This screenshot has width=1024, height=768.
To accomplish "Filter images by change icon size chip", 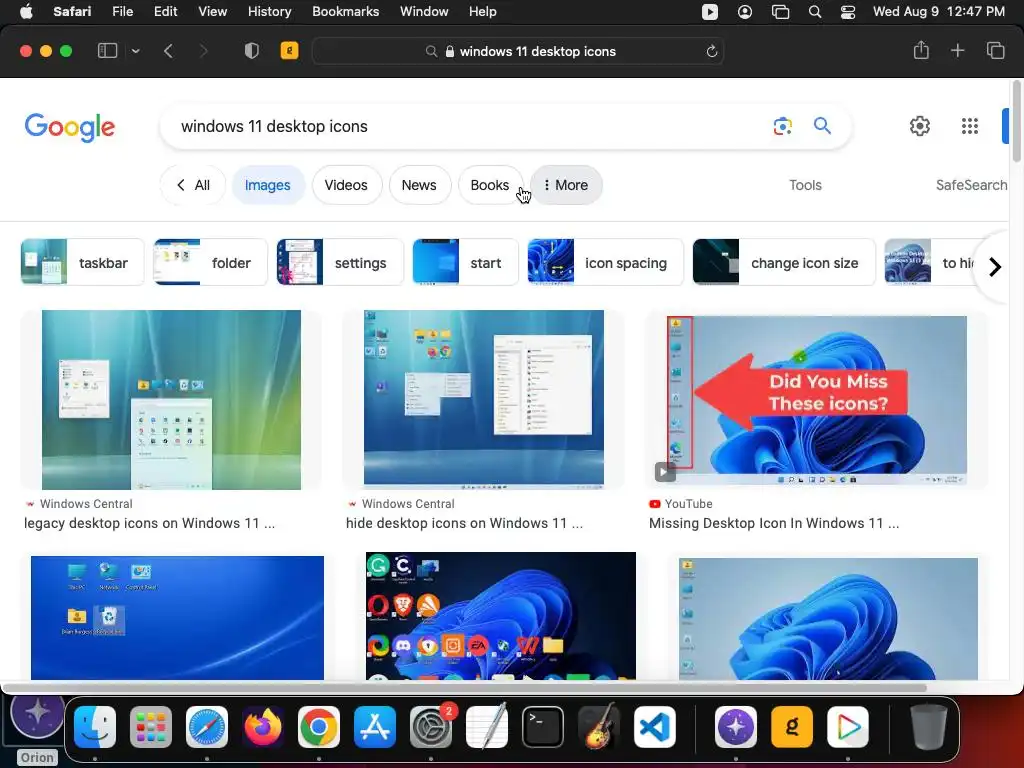I will [784, 262].
